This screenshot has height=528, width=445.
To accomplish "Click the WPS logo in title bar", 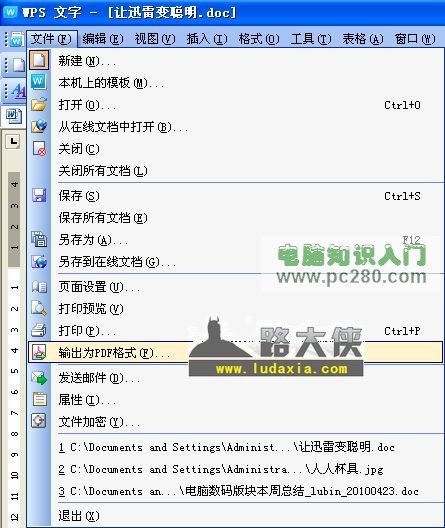I will point(10,12).
